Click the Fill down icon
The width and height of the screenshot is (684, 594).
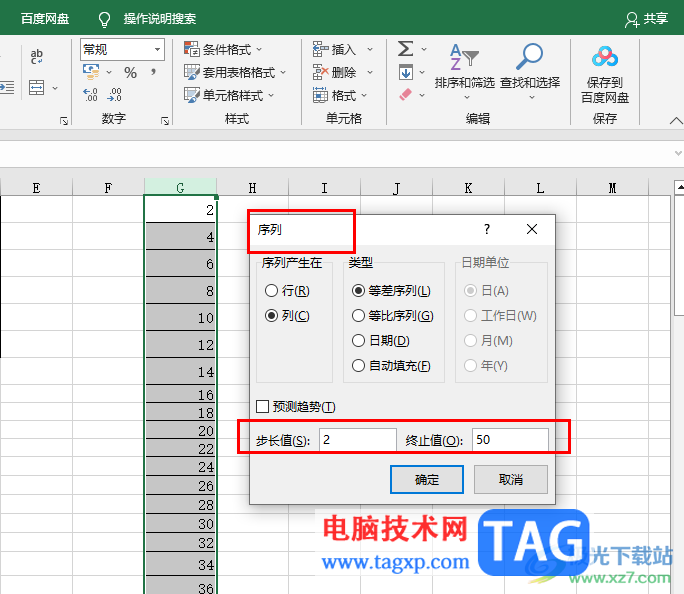coord(405,72)
